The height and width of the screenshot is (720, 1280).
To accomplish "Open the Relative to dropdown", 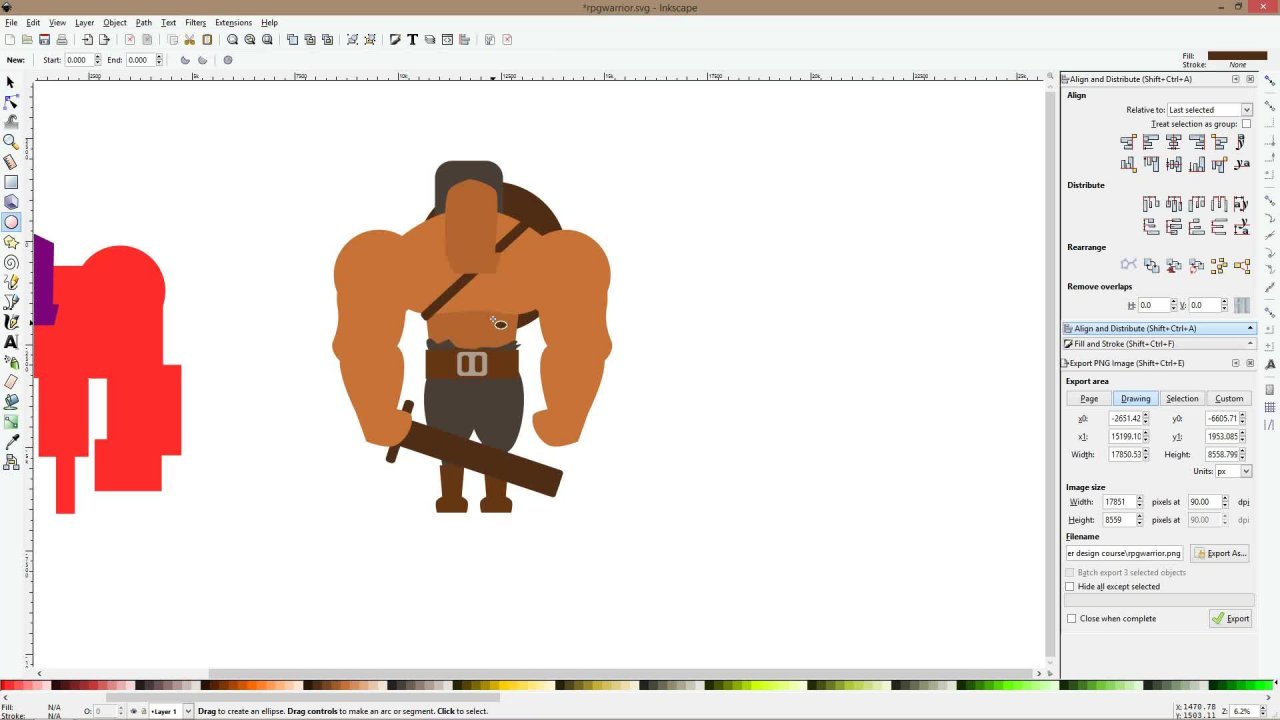I will (x=1209, y=110).
